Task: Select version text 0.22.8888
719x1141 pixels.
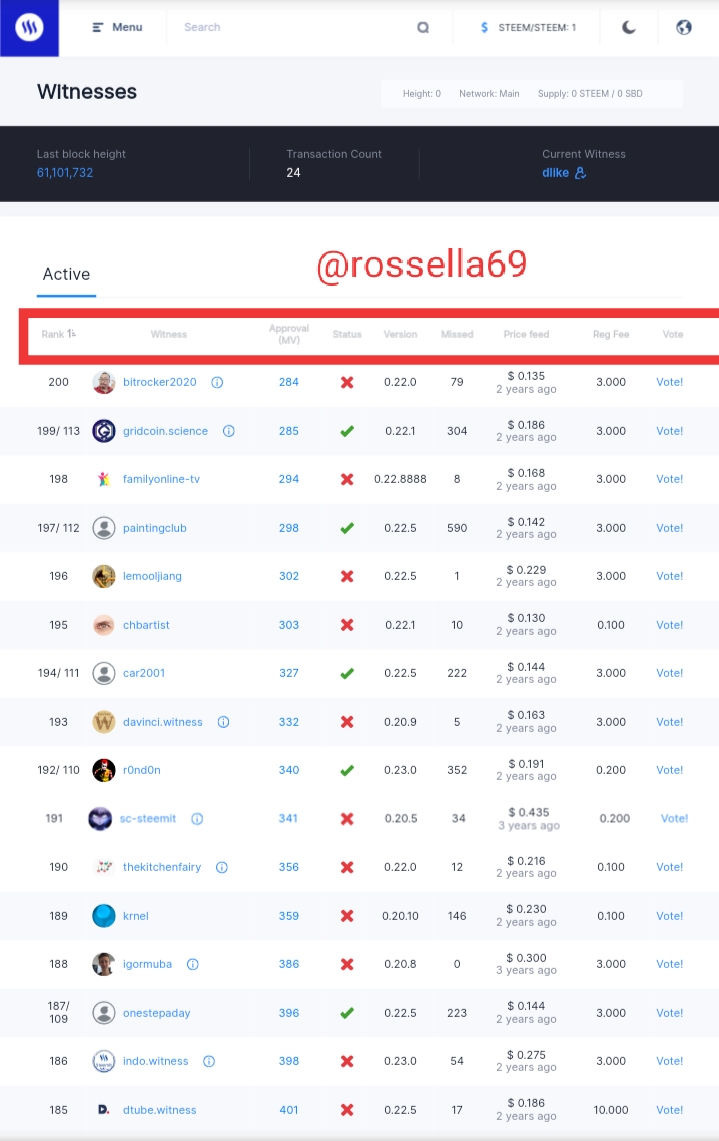Action: (x=400, y=479)
